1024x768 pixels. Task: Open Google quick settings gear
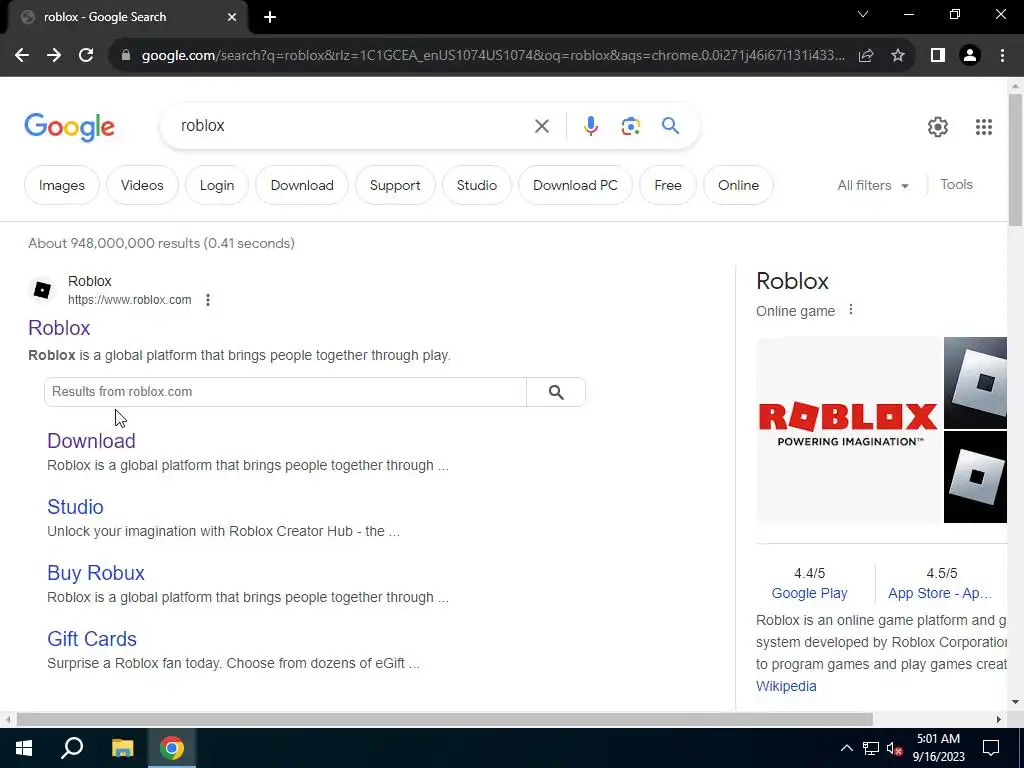(x=938, y=127)
